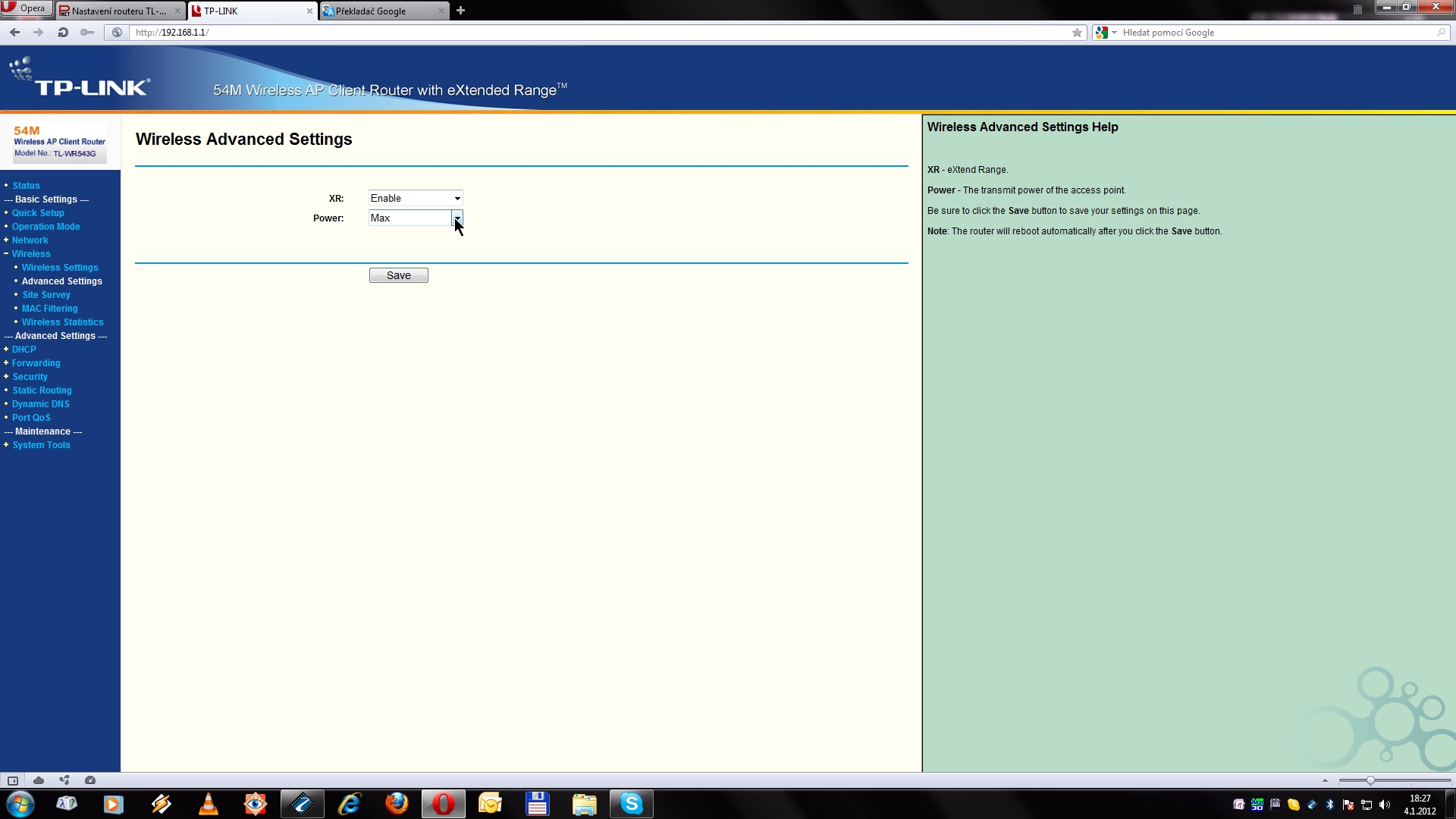Switch to Nastavení routeru TL tab
The height and width of the screenshot is (819, 1456).
coord(118,11)
